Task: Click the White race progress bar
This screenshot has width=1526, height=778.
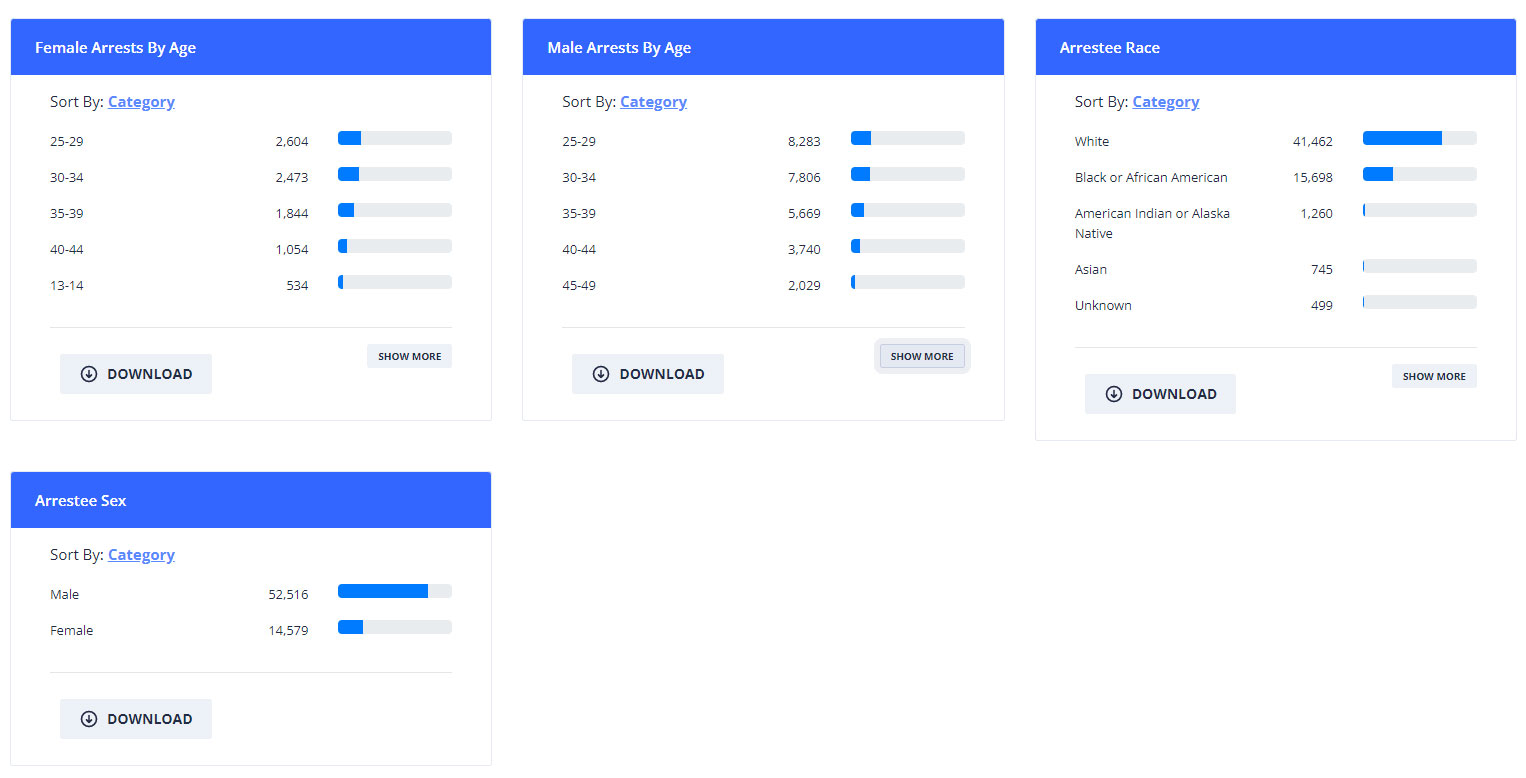Action: coord(1419,138)
